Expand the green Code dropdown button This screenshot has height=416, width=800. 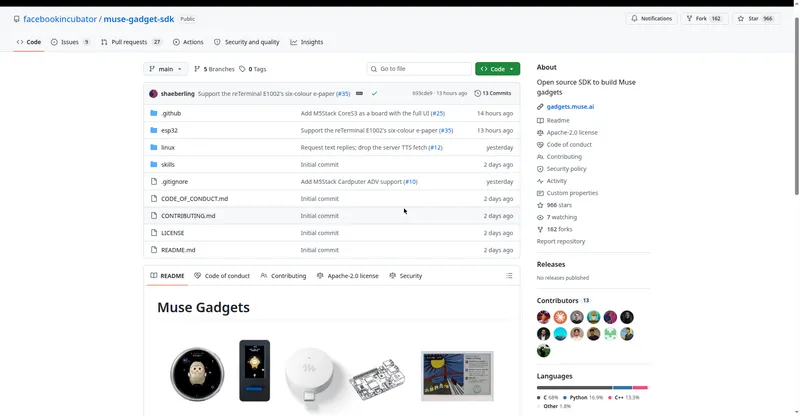[x=497, y=69]
